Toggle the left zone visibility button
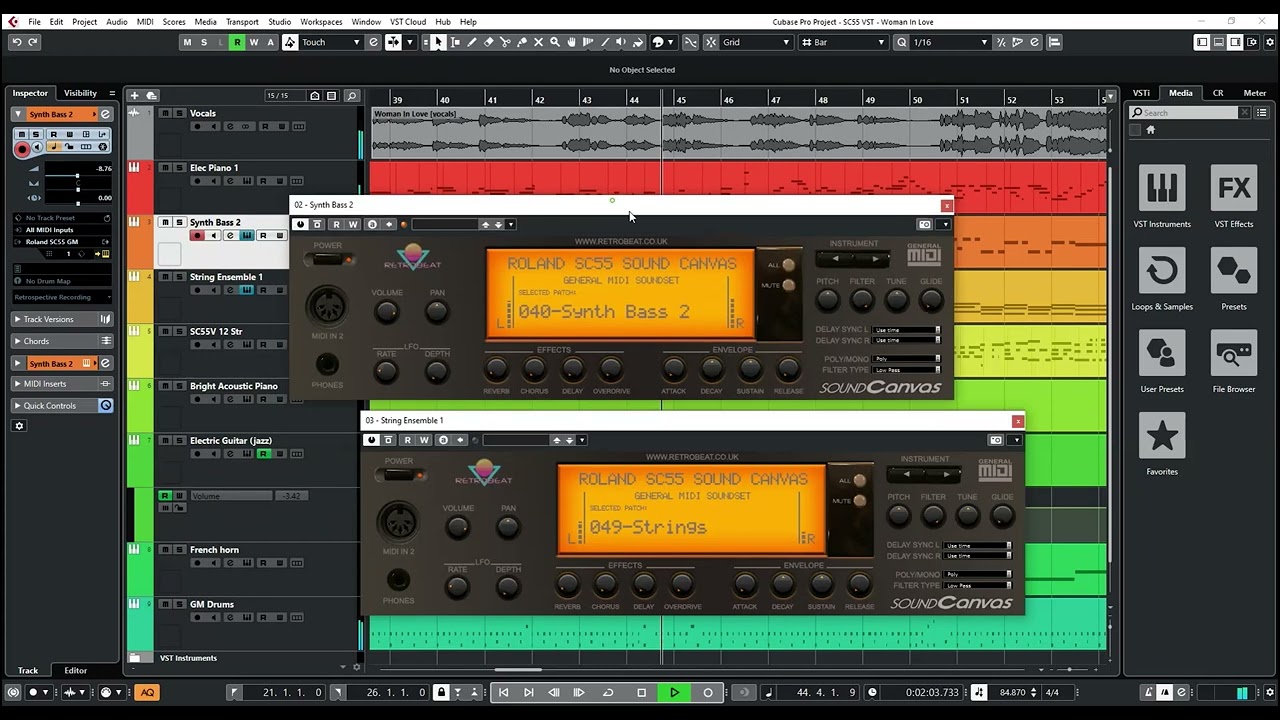 pos(1202,42)
